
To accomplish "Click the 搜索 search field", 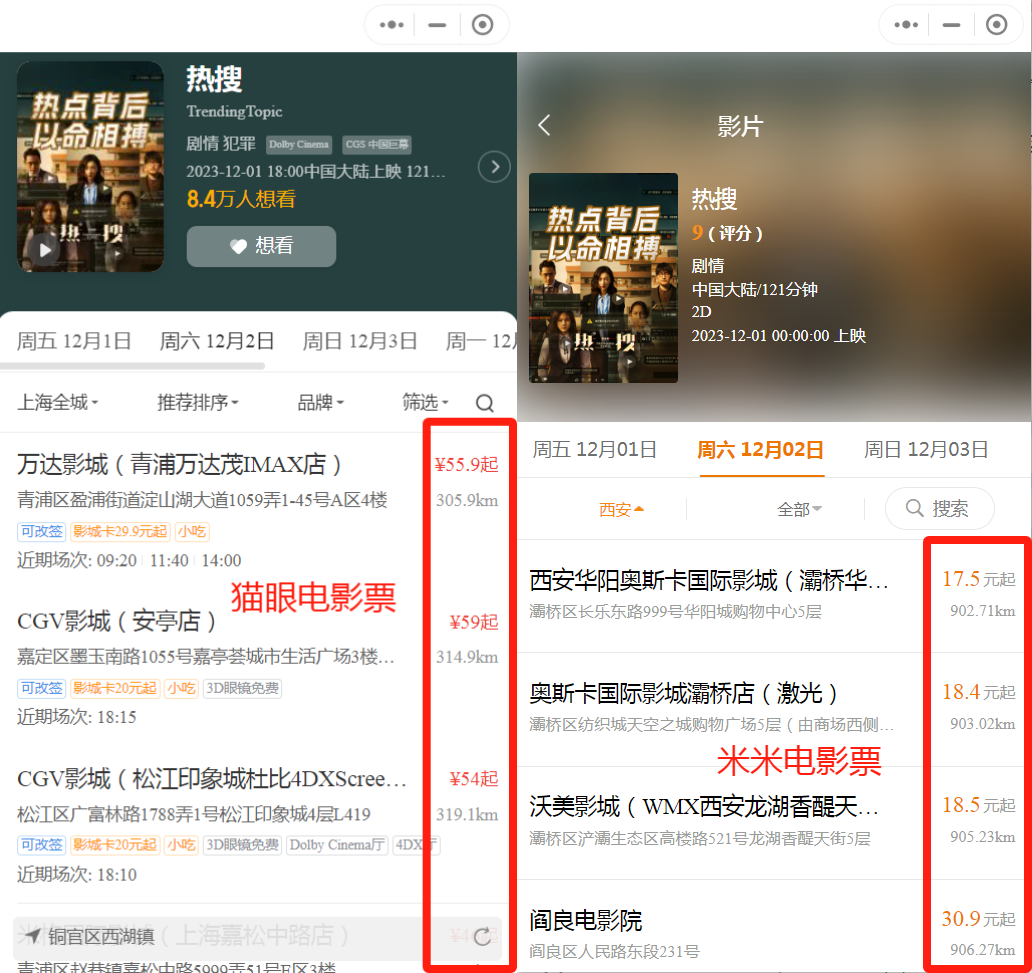I will tap(939, 508).
